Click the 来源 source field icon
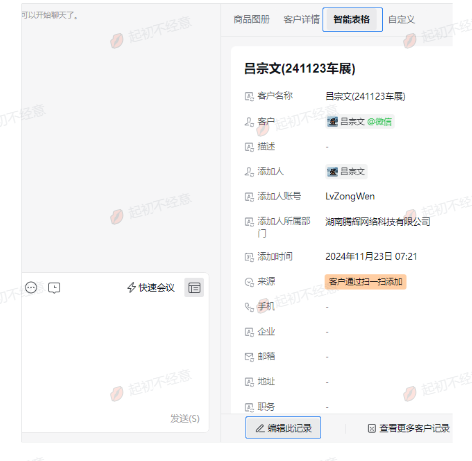 [249, 282]
